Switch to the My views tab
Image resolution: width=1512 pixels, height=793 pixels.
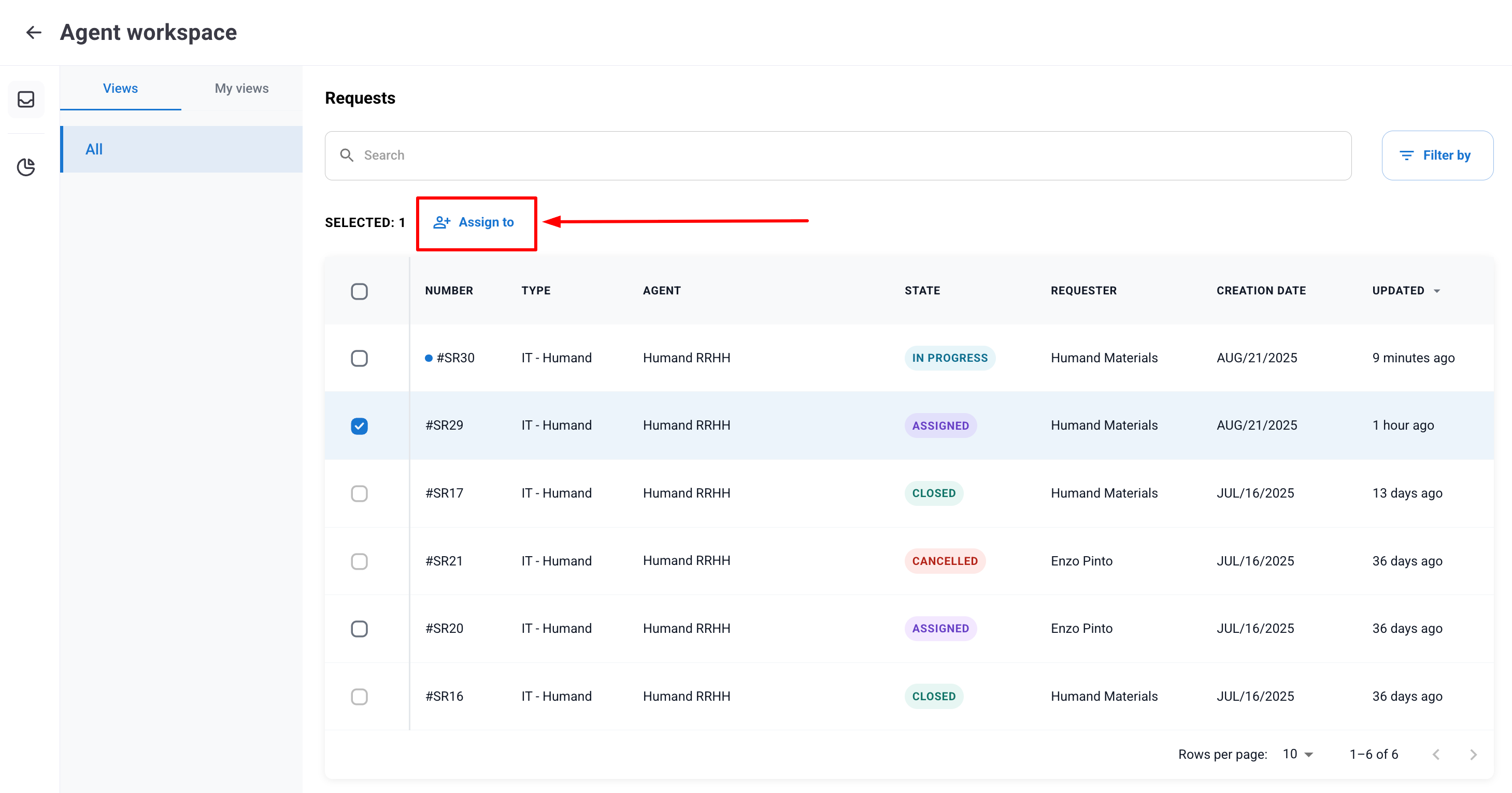click(241, 88)
